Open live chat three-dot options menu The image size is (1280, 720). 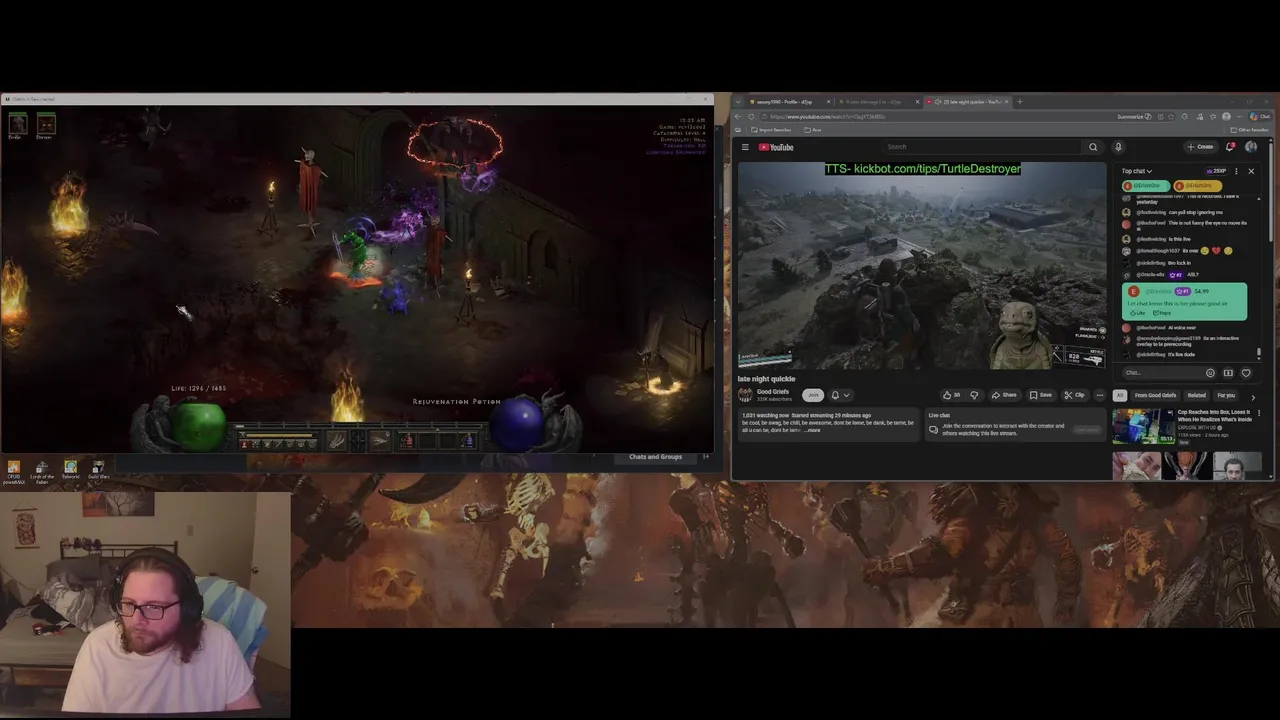(x=1236, y=171)
